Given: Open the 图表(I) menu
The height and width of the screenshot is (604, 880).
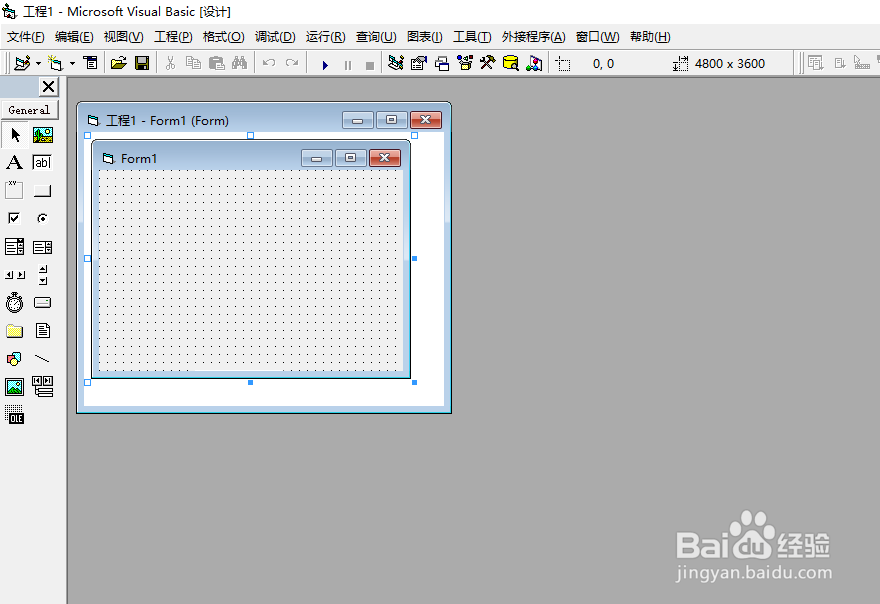Looking at the screenshot, I should [x=425, y=37].
